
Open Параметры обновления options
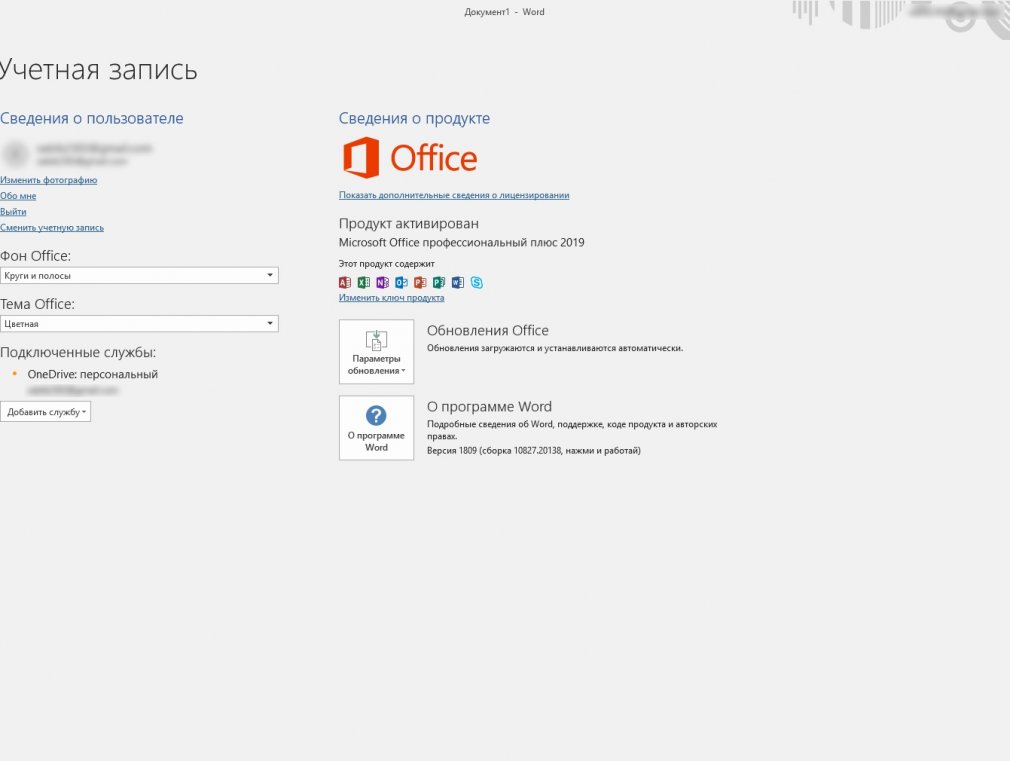(x=376, y=351)
